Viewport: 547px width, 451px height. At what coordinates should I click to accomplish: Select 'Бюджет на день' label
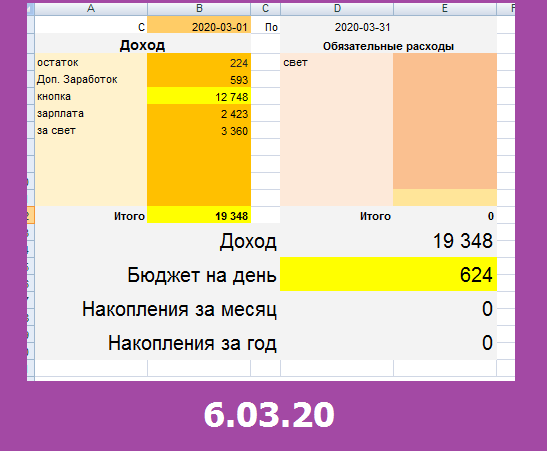coord(202,275)
